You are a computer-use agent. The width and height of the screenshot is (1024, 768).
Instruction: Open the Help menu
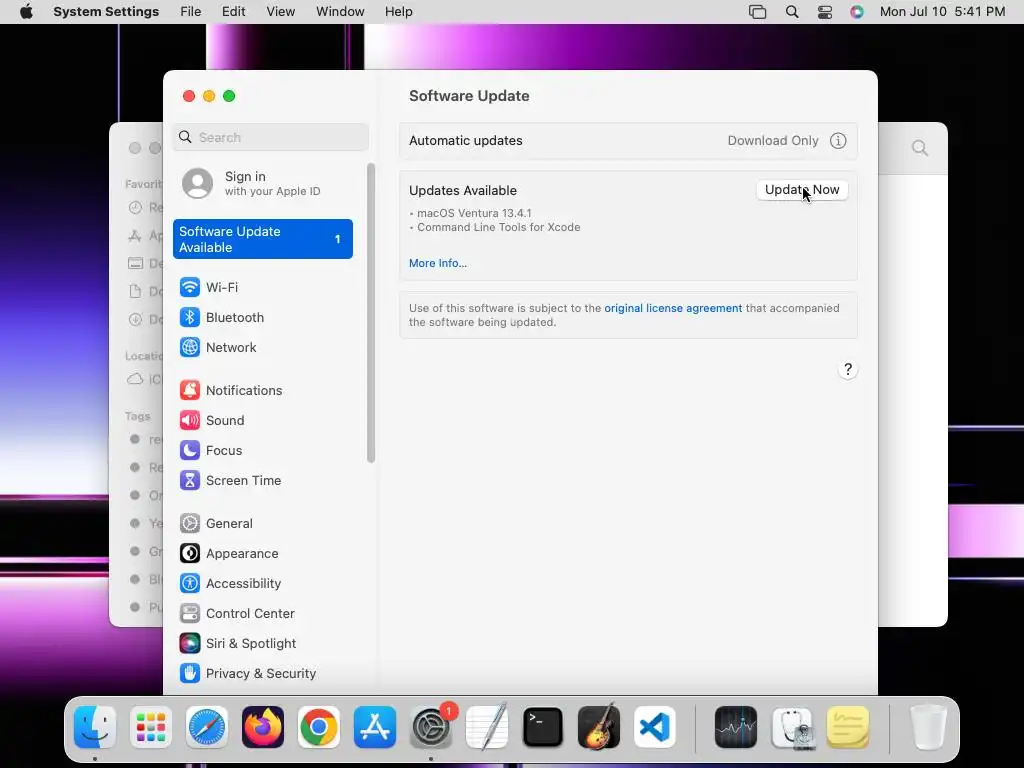[x=398, y=12]
